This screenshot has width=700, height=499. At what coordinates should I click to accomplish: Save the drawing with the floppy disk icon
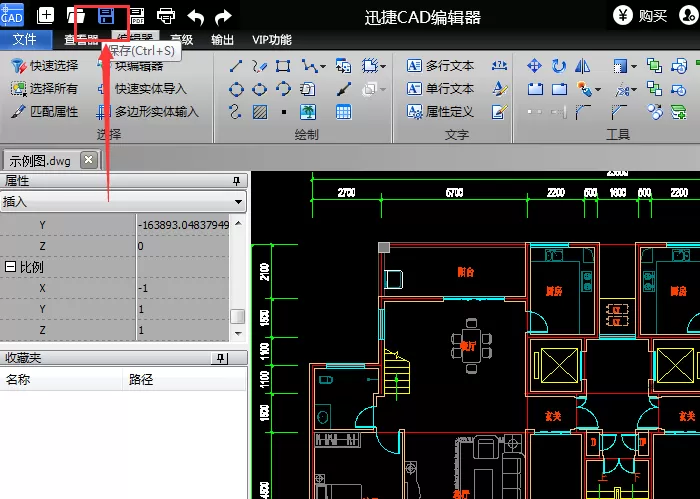(x=106, y=16)
